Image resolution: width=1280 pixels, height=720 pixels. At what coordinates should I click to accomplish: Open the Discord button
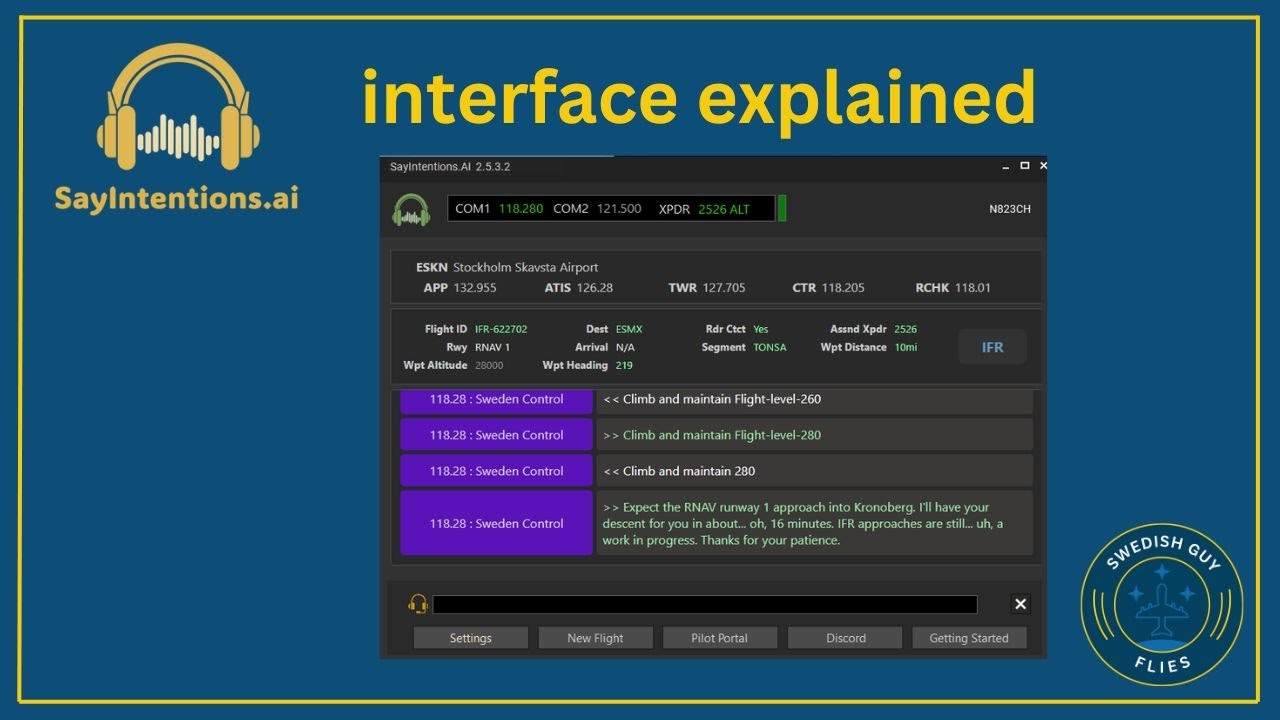tap(845, 638)
